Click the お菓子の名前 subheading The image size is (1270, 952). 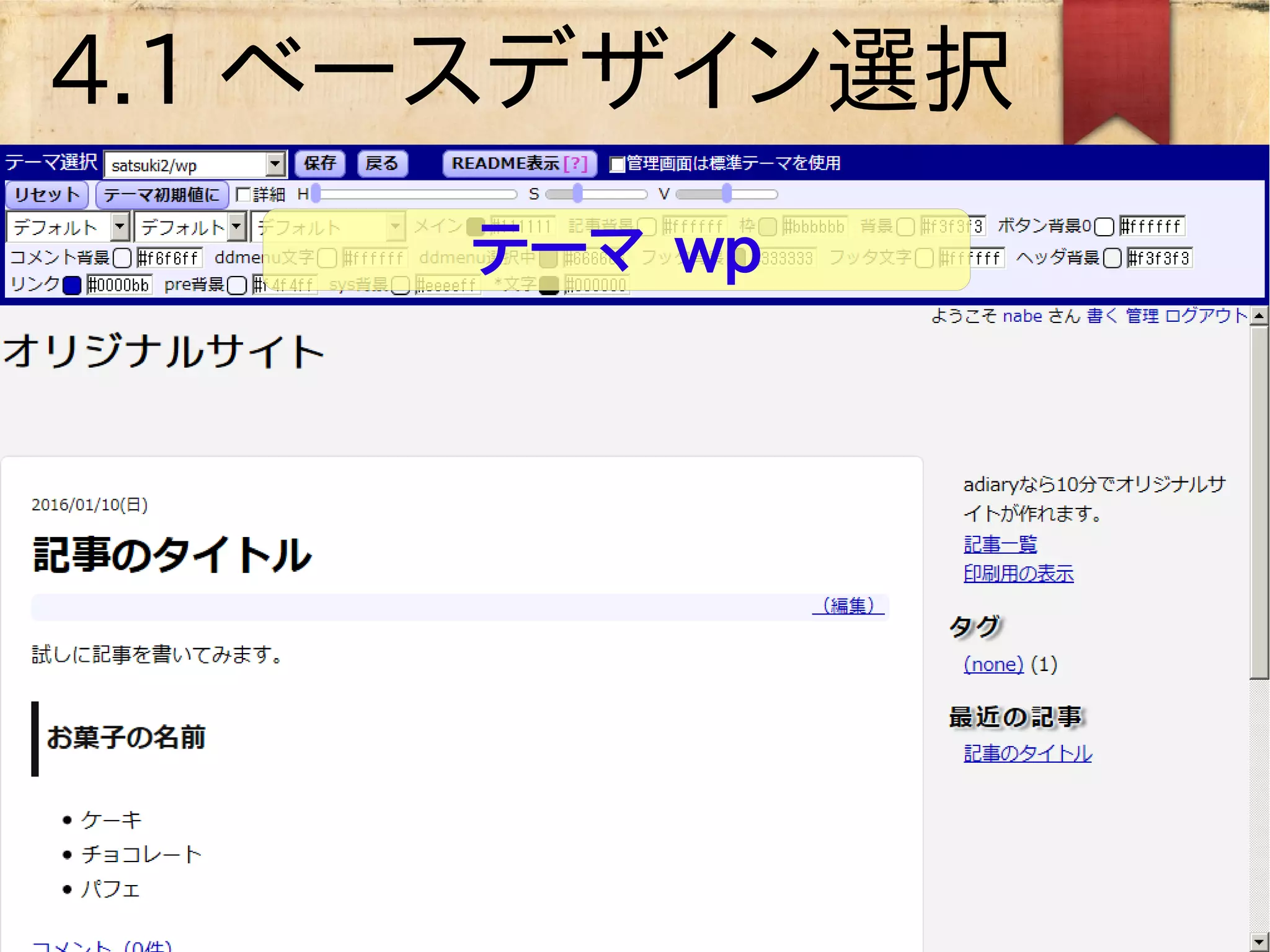tap(126, 737)
